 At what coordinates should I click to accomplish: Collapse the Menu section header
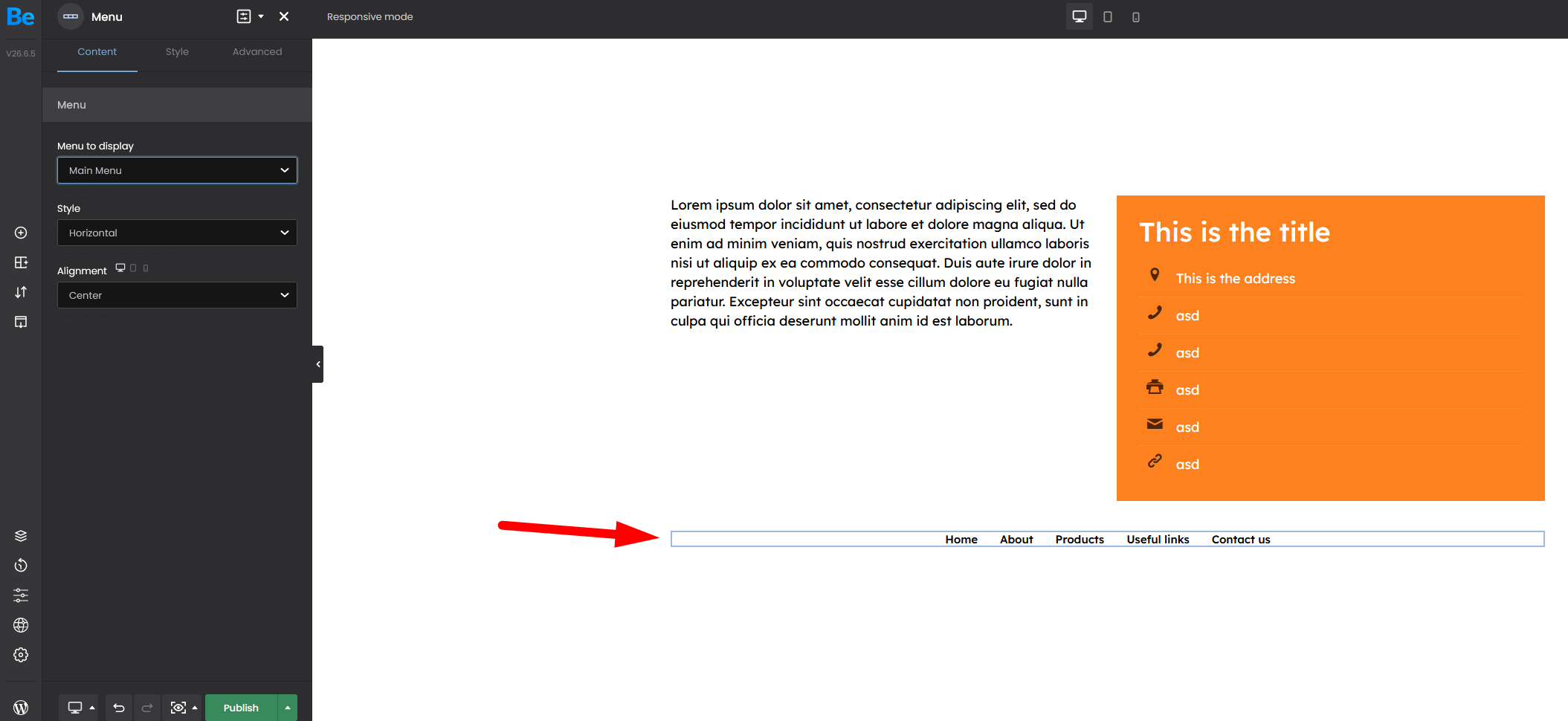177,105
